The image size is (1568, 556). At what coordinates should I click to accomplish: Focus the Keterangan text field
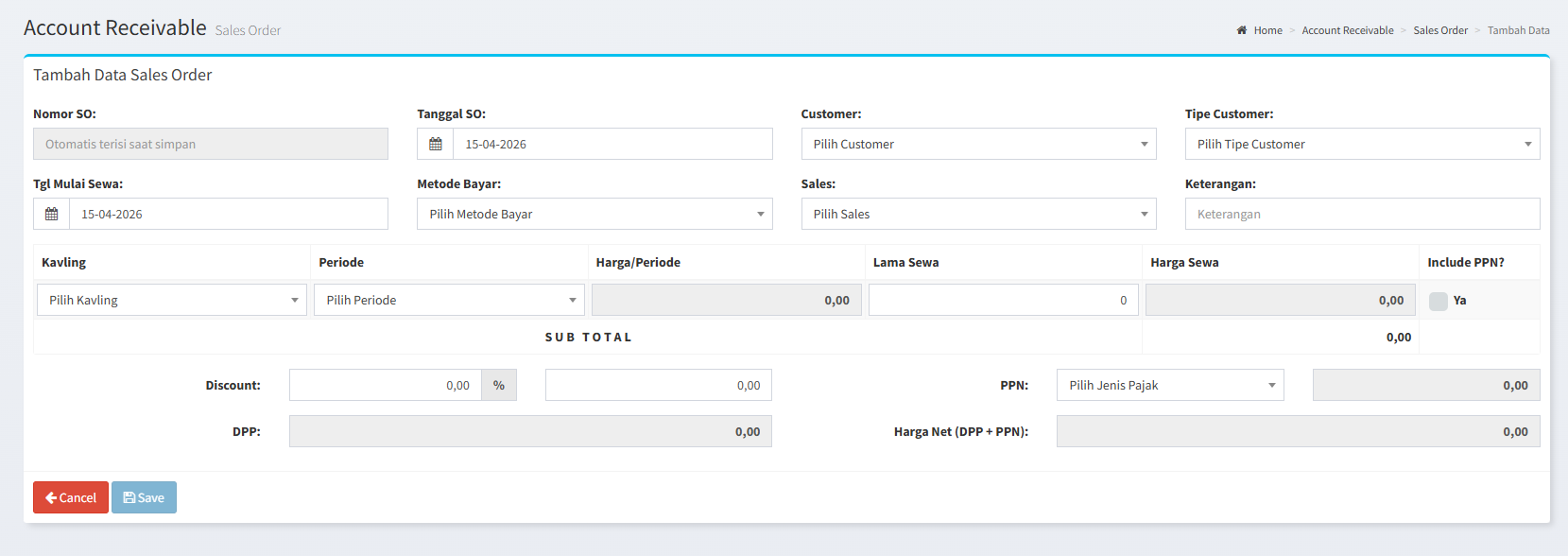click(1361, 214)
